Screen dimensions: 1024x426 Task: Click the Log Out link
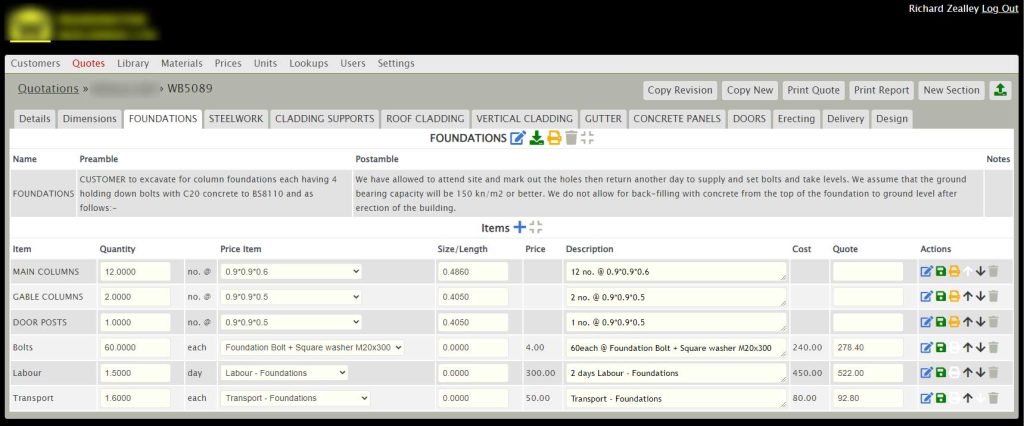(999, 8)
